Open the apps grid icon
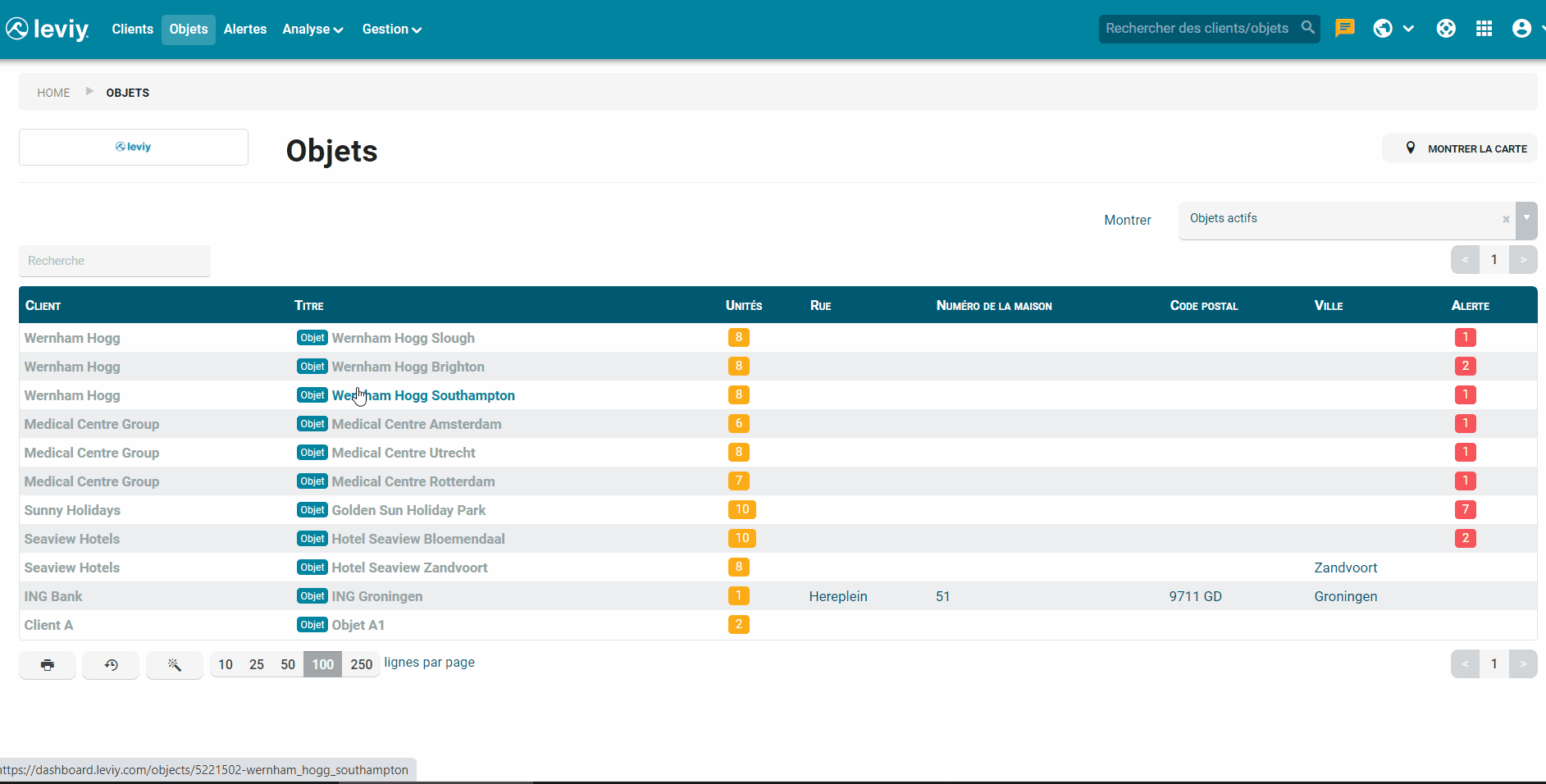This screenshot has height=784, width=1546. tap(1484, 29)
